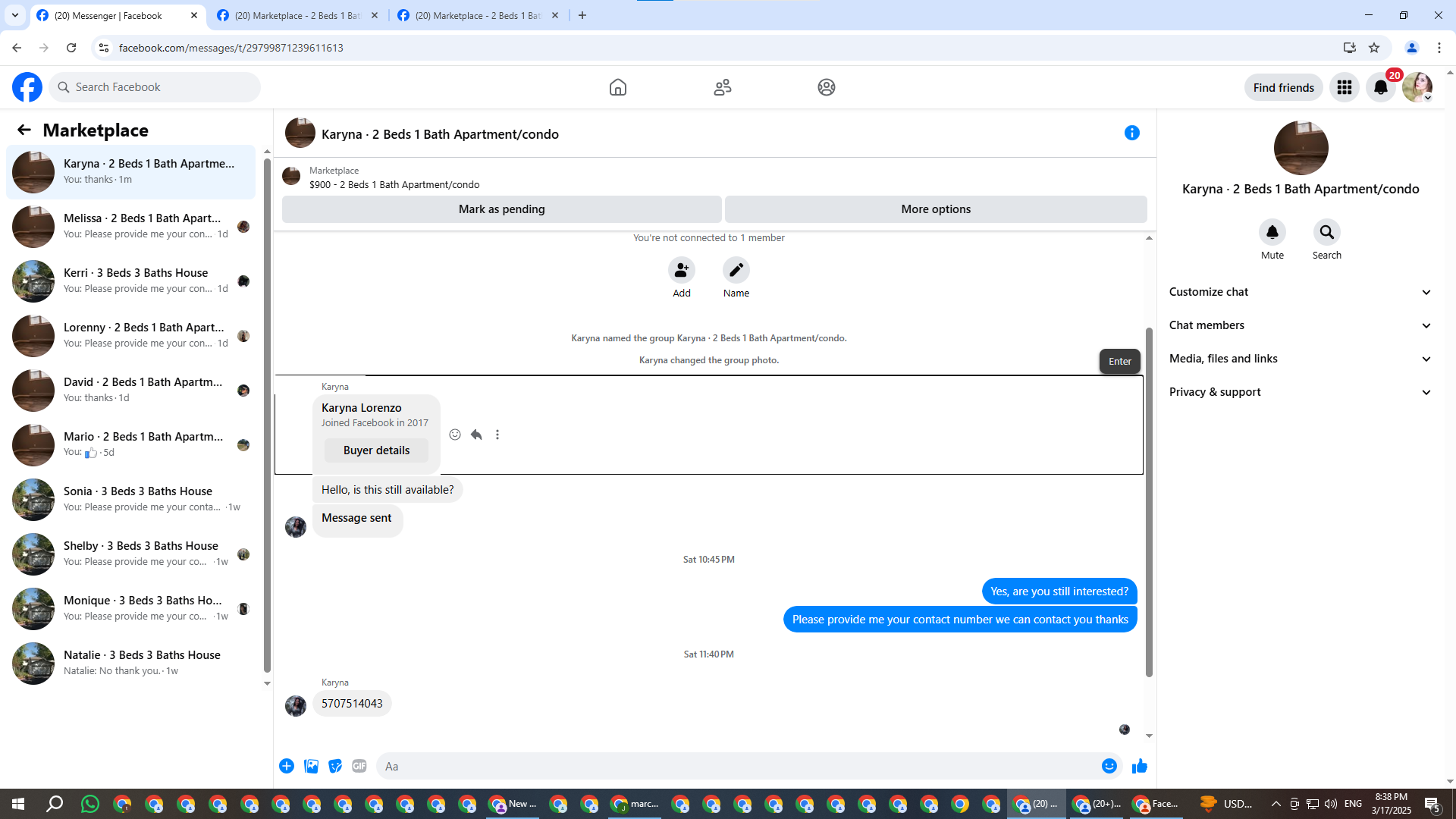Open Melissa 2 Beds 1 Bath conversation
Image resolution: width=1456 pixels, height=819 pixels.
coord(131,227)
